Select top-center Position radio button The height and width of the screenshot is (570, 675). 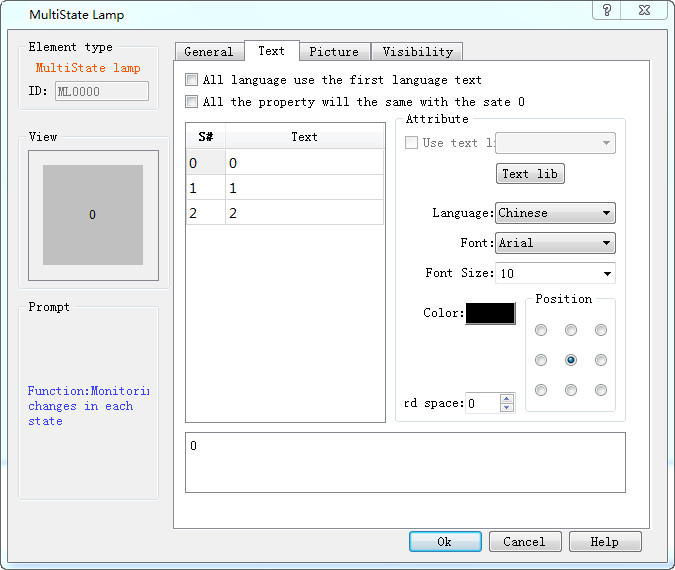[x=571, y=330]
